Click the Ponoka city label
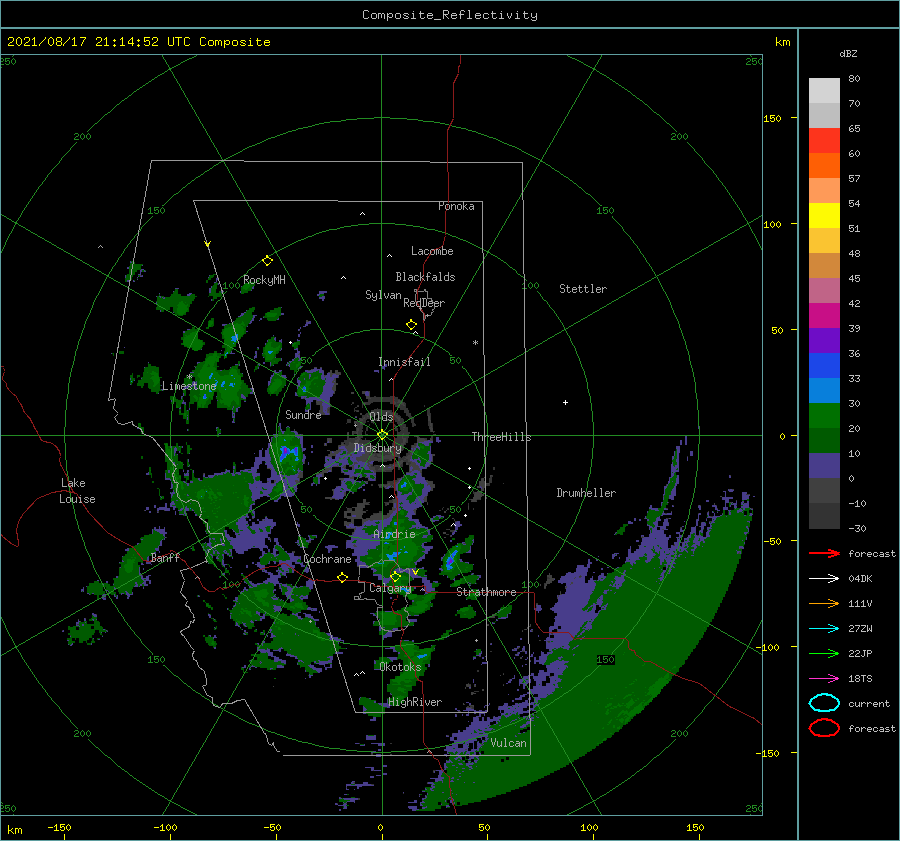 click(456, 206)
